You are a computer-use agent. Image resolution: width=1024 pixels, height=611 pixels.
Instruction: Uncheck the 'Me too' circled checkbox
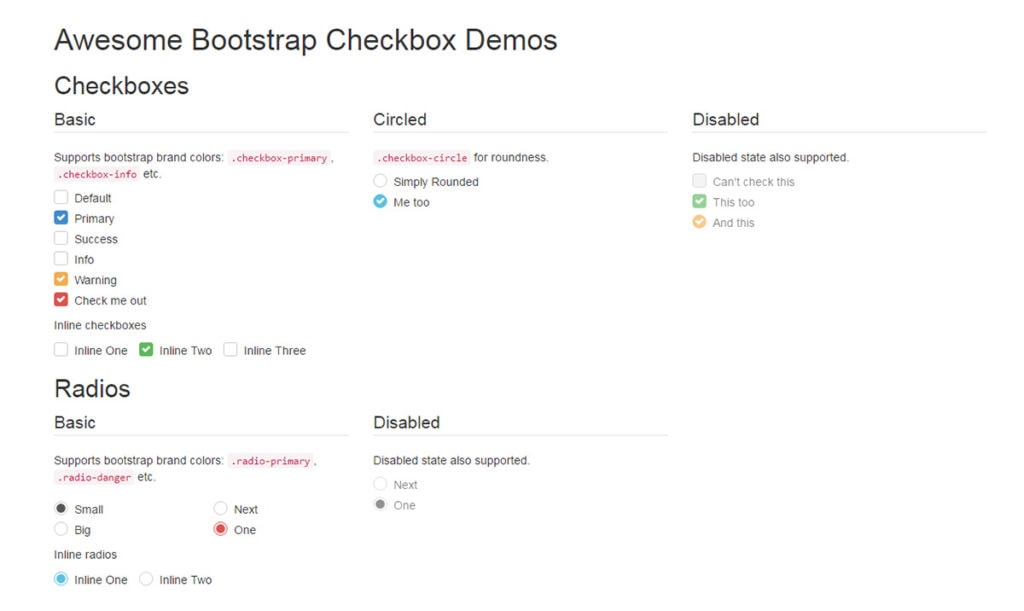[x=380, y=202]
